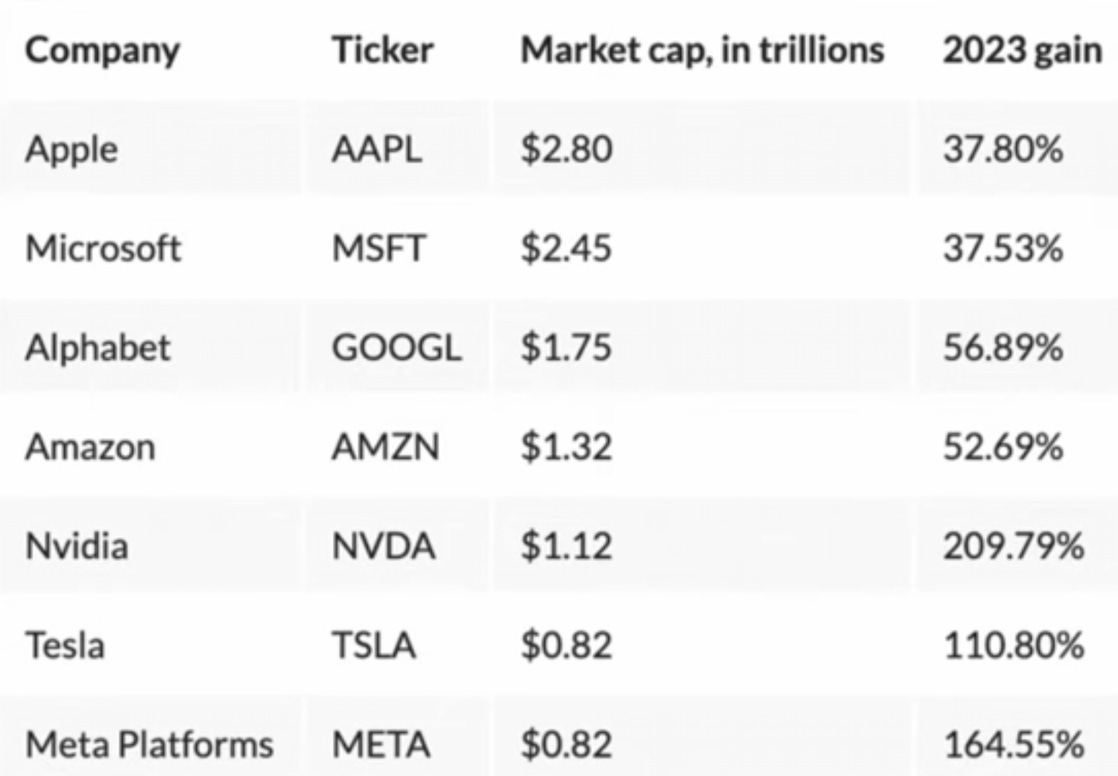Click Alphabet's 56.89% gain value
Screen dimensions: 1118x776
1003,348
